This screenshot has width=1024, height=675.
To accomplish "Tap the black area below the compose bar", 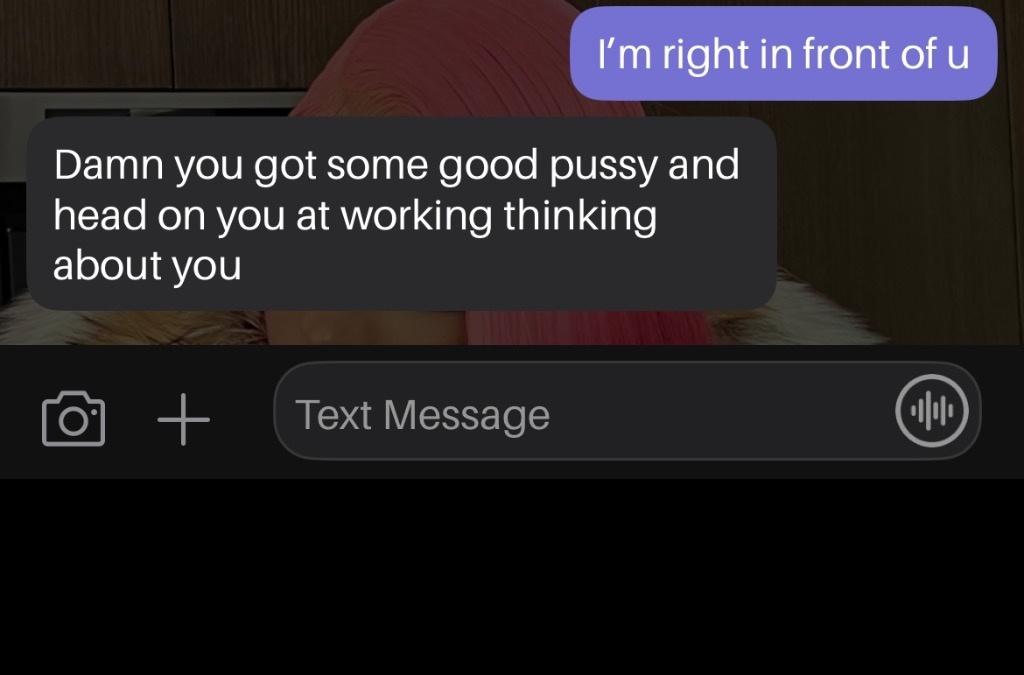I will pyautogui.click(x=512, y=577).
